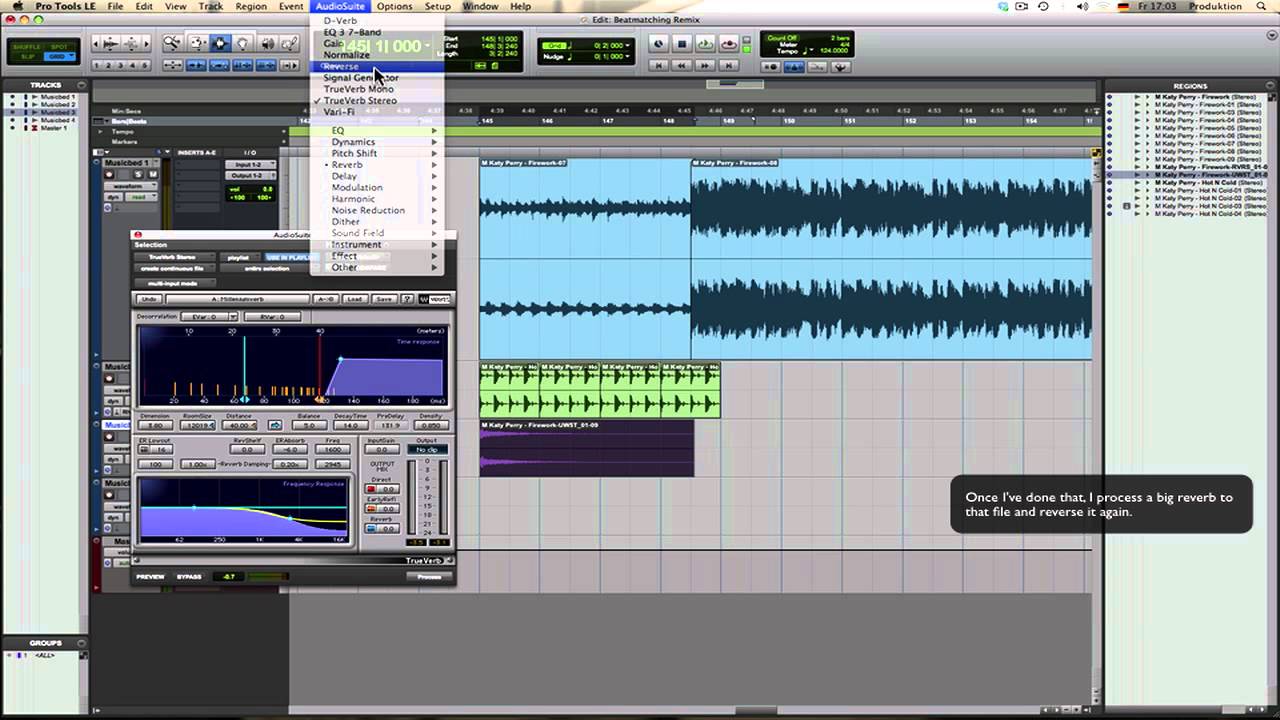Click Save preset in TrueVerb

[x=384, y=299]
